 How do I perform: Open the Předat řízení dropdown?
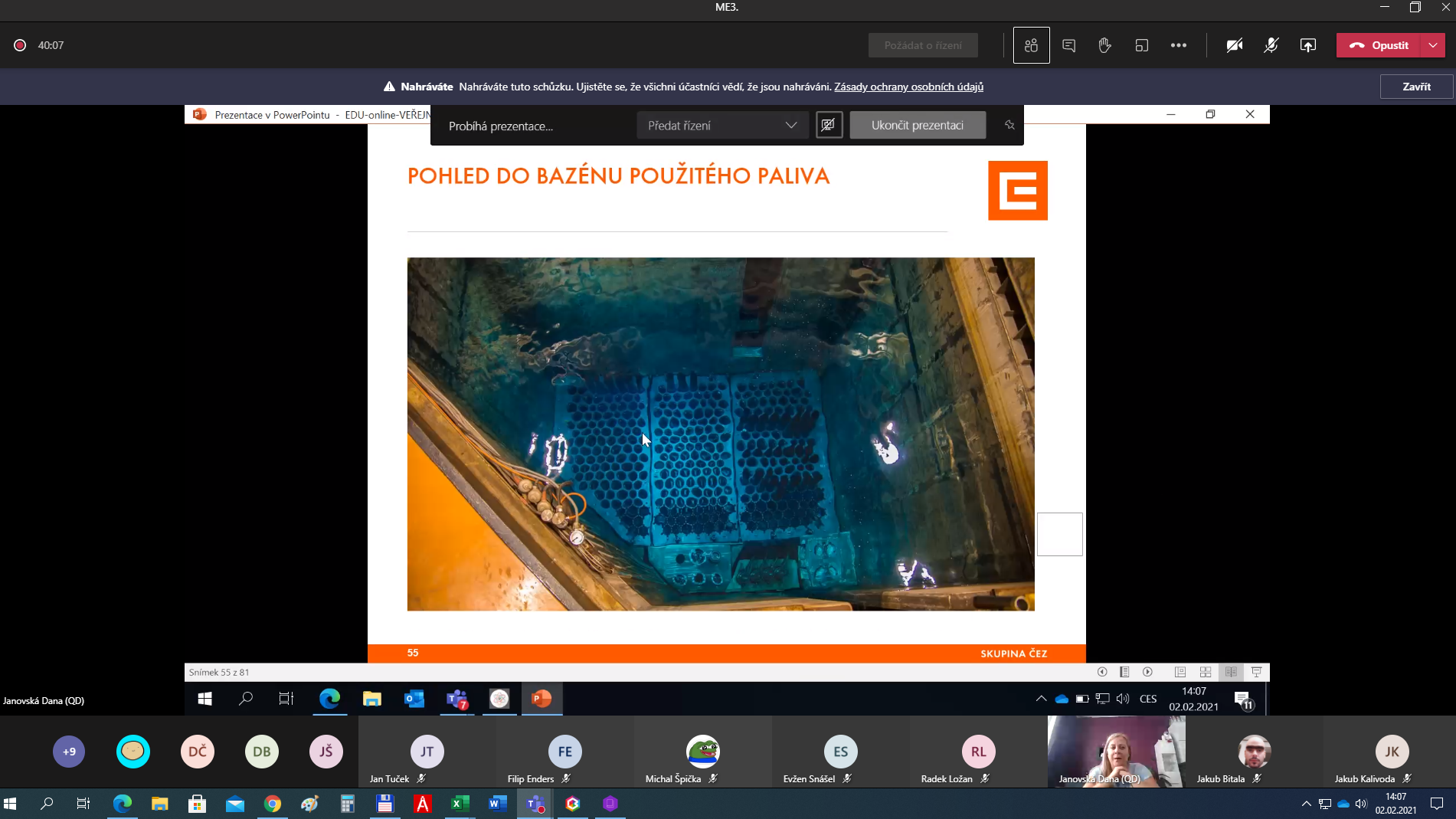pos(722,125)
